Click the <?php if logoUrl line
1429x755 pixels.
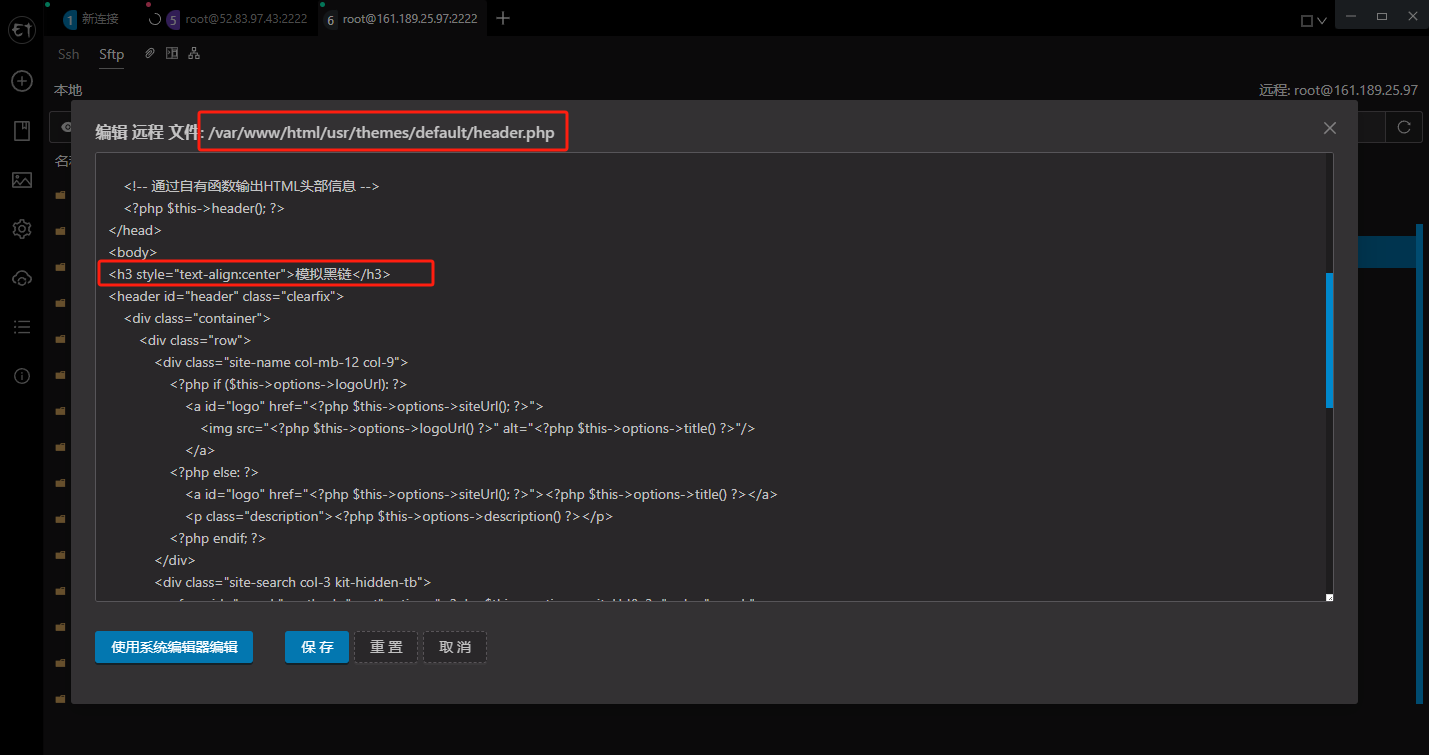pyautogui.click(x=288, y=384)
